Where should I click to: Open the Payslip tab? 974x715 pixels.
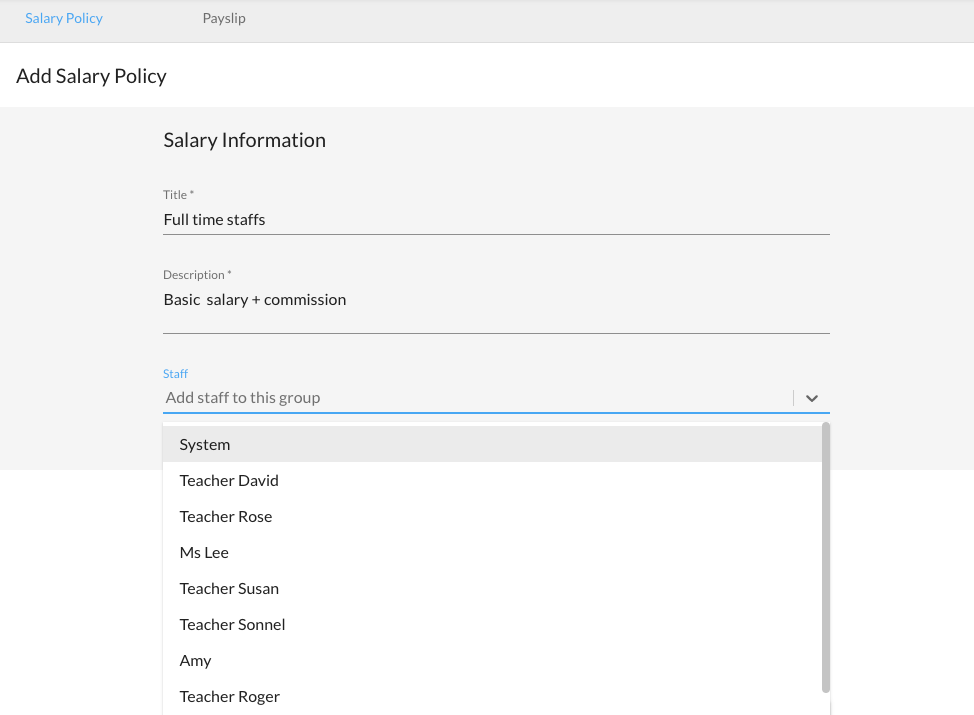point(224,19)
